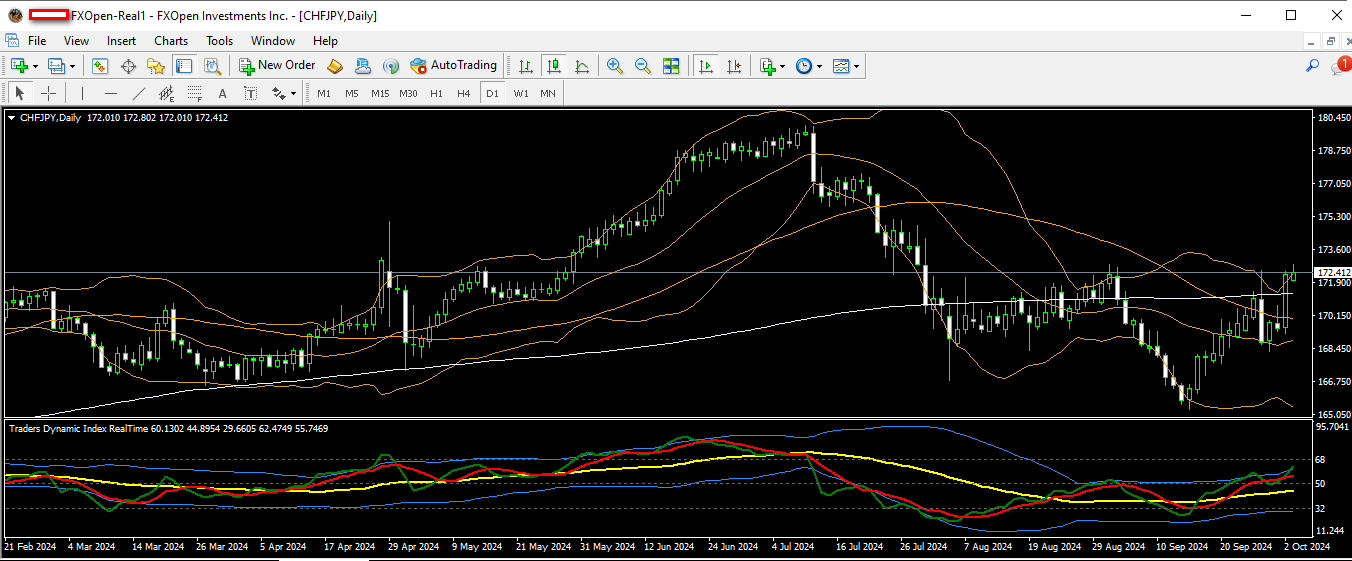Tile windows with the grid icon

671,66
